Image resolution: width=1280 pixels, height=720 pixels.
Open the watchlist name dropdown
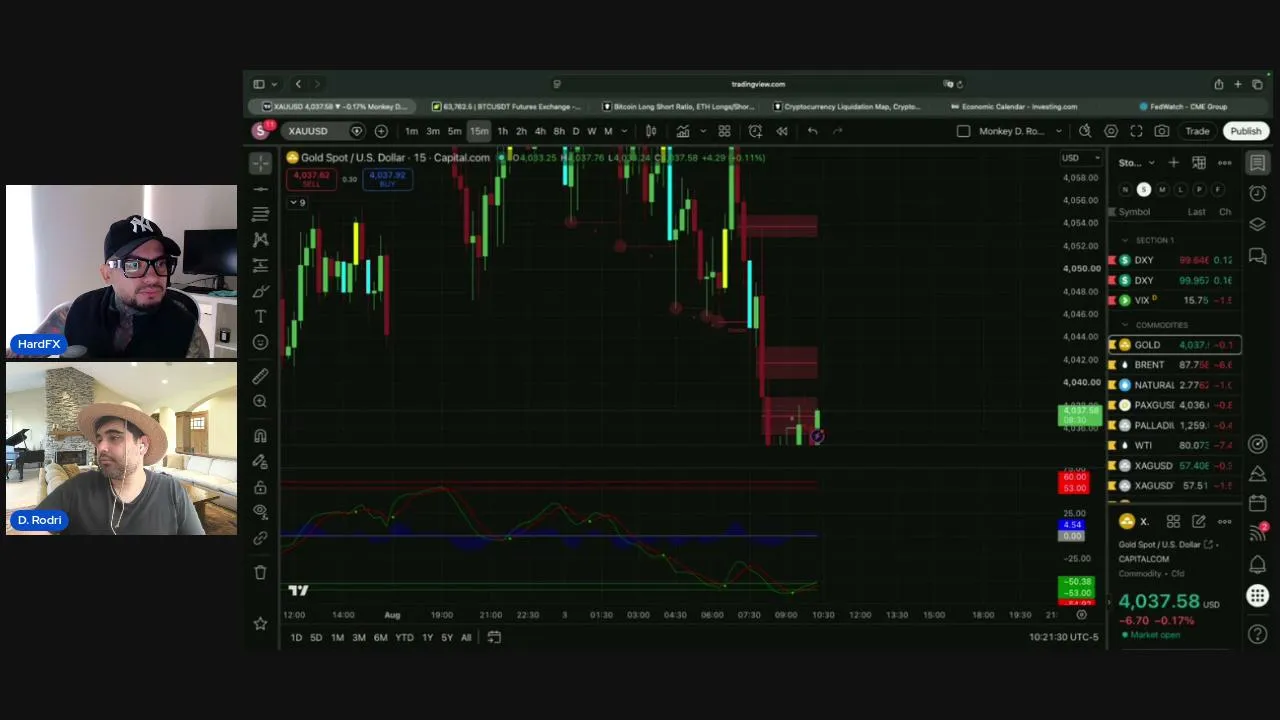pyautogui.click(x=1136, y=163)
